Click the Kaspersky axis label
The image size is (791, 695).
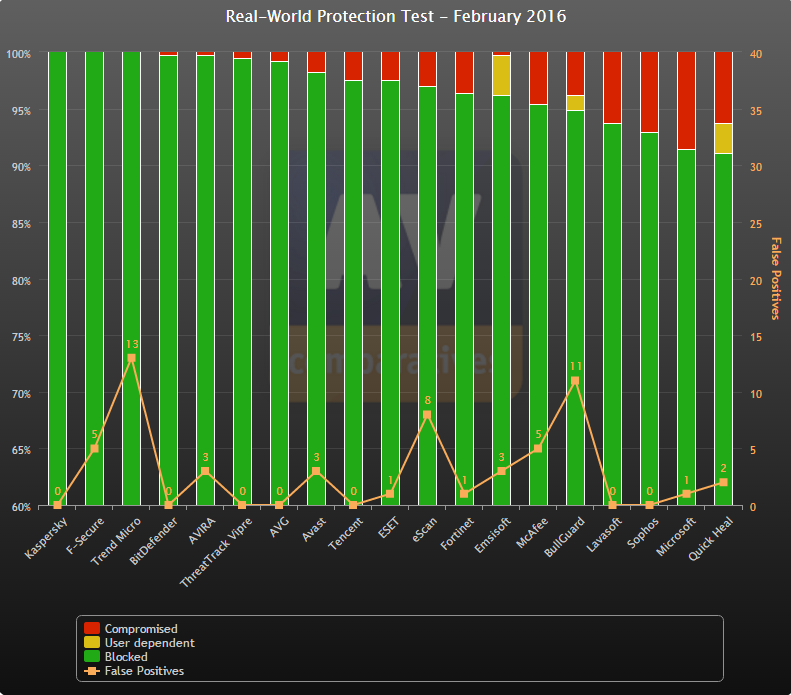[x=46, y=538]
